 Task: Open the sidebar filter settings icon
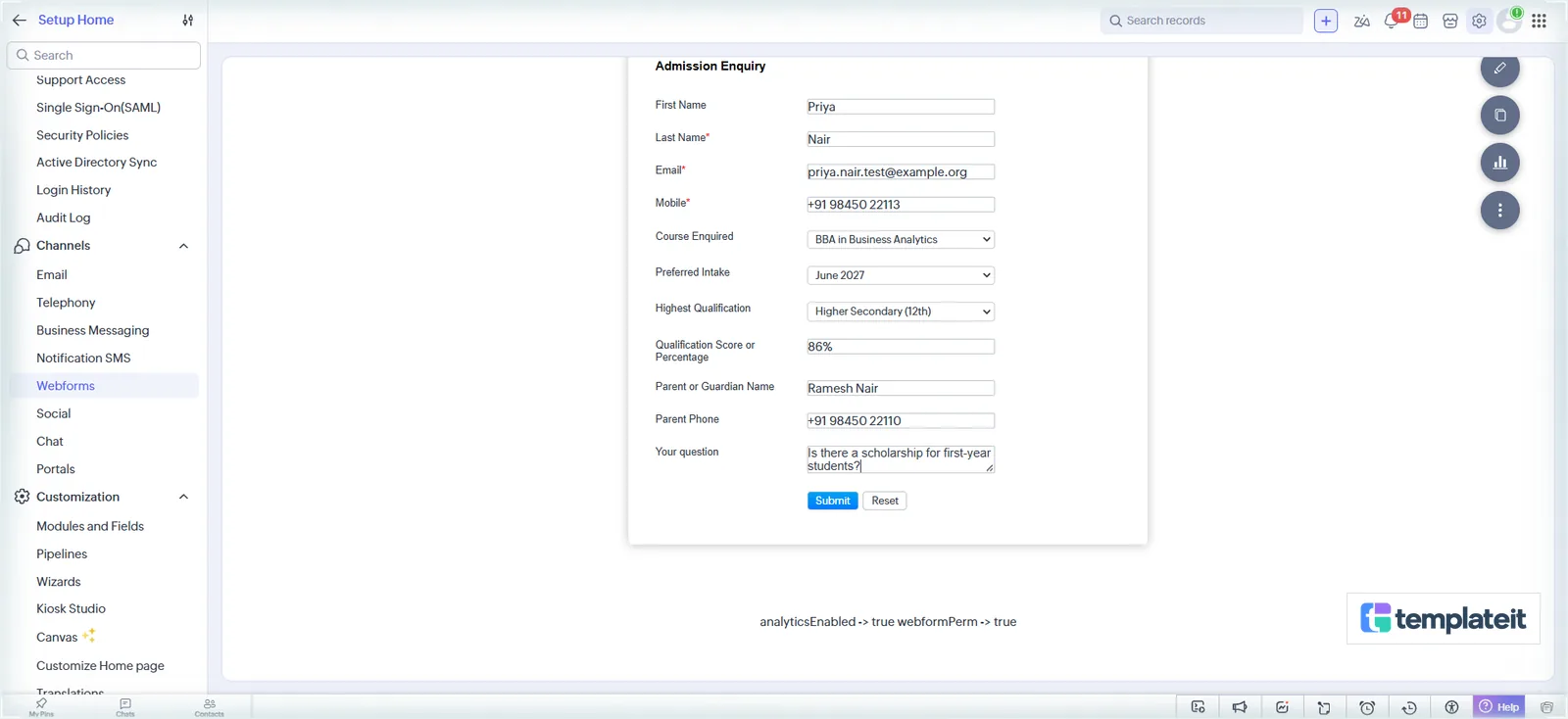[188, 20]
